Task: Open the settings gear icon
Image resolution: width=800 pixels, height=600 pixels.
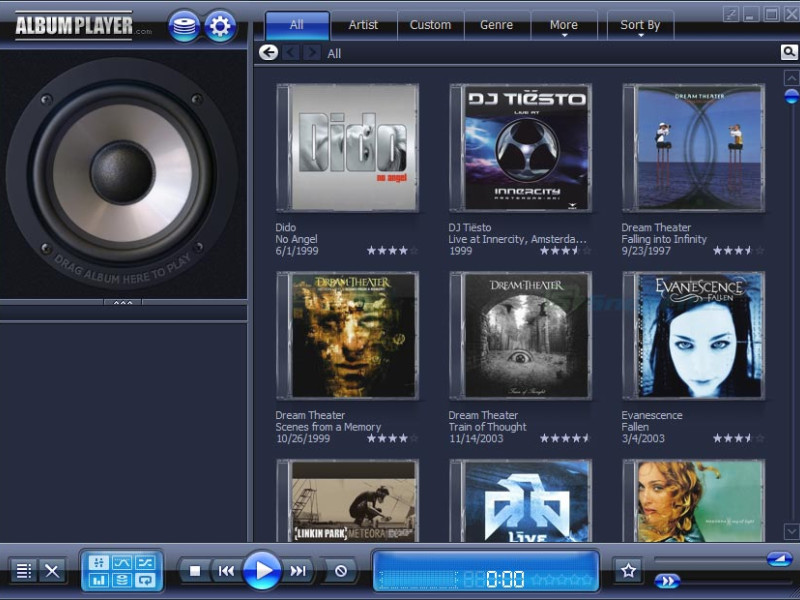Action: tap(220, 26)
